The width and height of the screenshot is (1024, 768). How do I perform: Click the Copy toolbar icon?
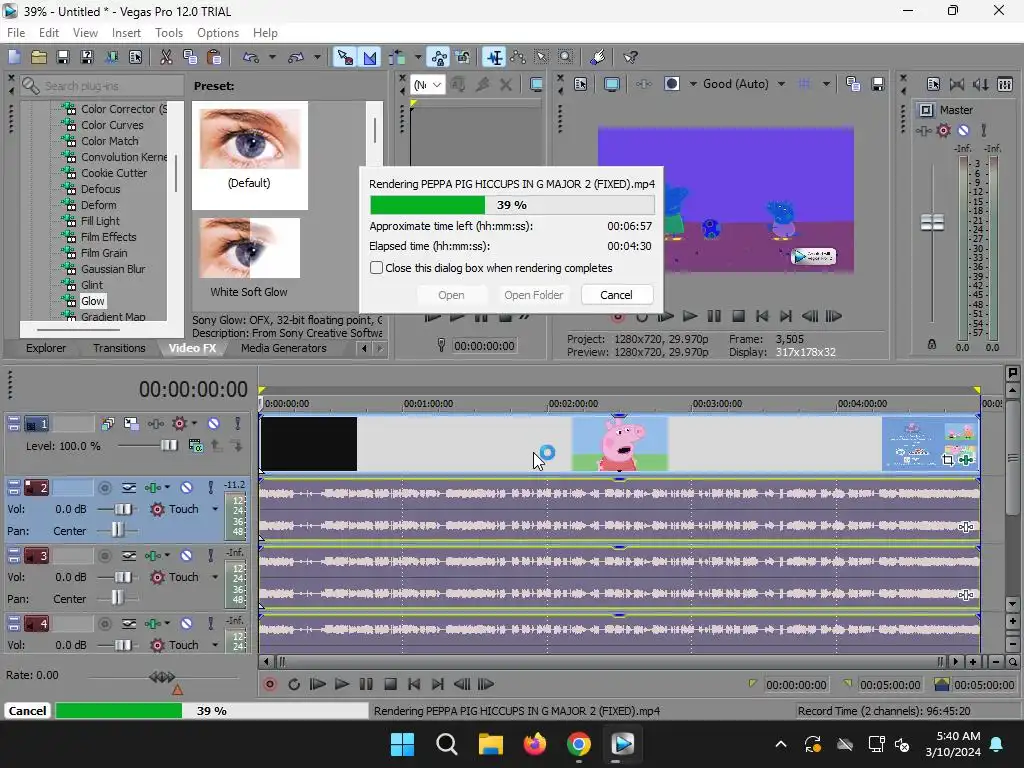190,57
